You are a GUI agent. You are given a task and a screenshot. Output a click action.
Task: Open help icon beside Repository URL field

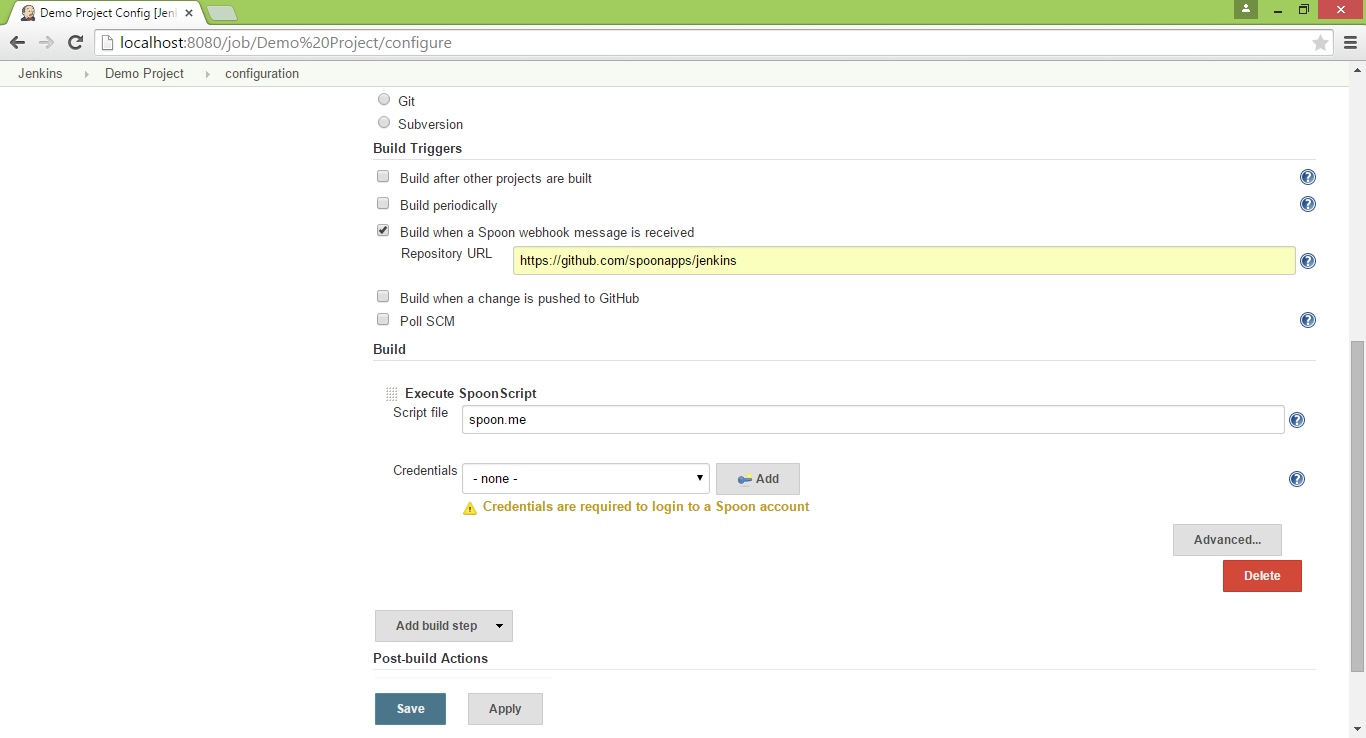click(1307, 261)
